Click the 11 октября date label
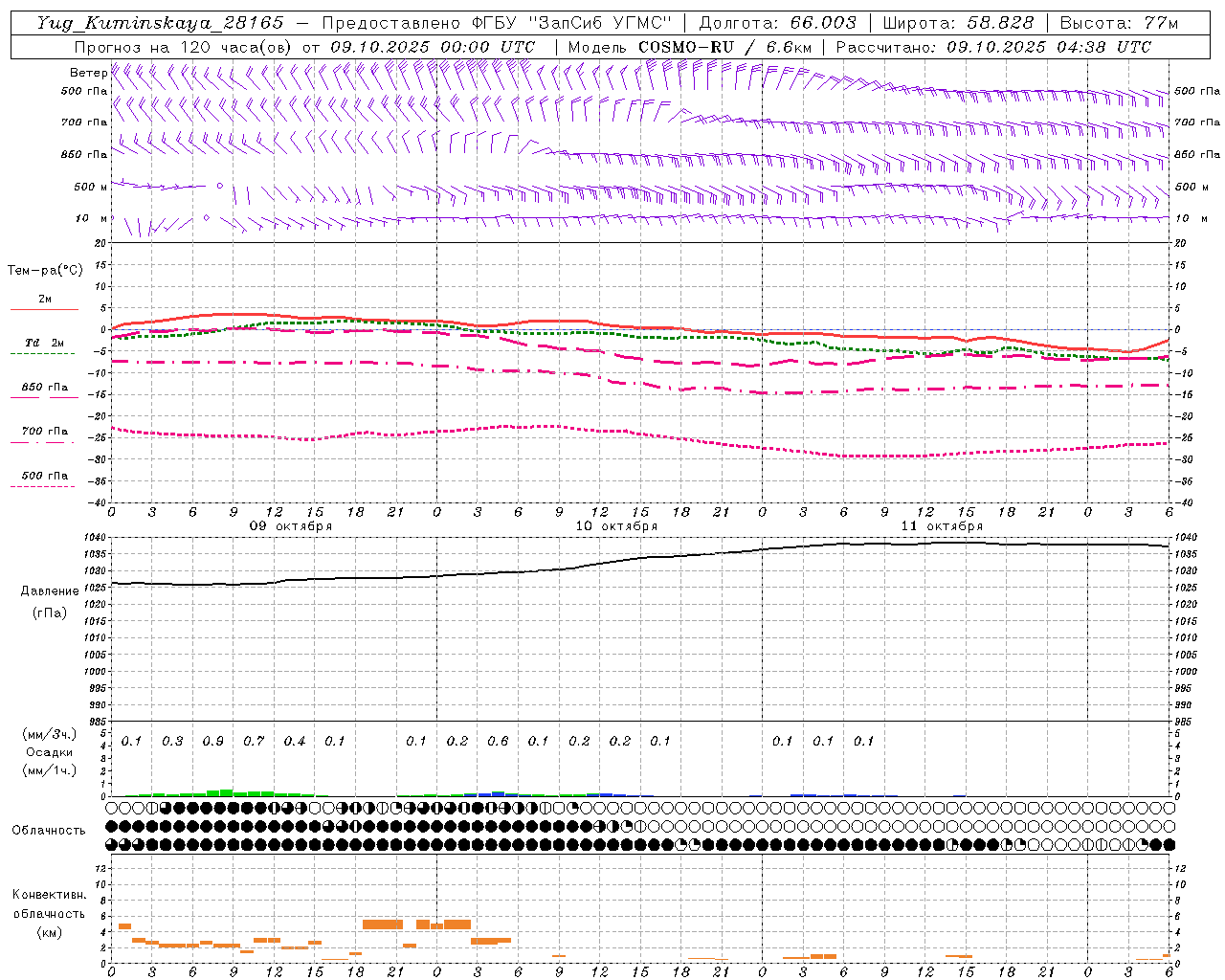 942,526
